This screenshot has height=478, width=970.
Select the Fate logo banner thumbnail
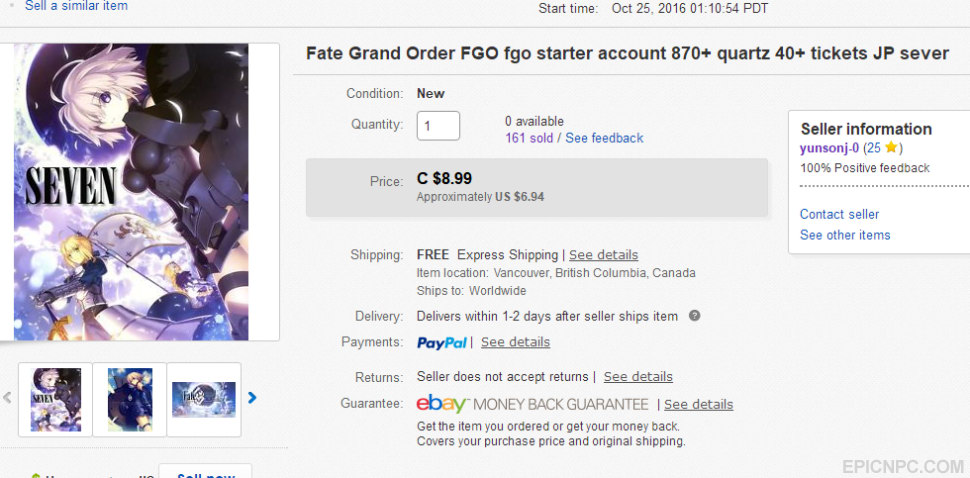pos(204,399)
